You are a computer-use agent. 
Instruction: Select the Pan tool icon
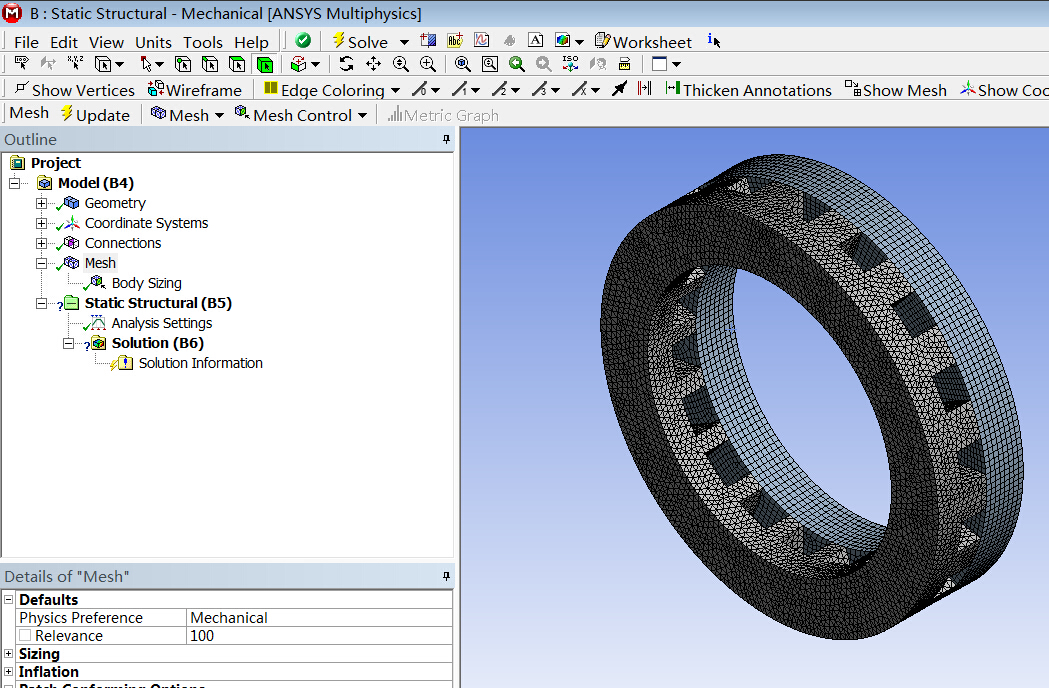click(373, 64)
